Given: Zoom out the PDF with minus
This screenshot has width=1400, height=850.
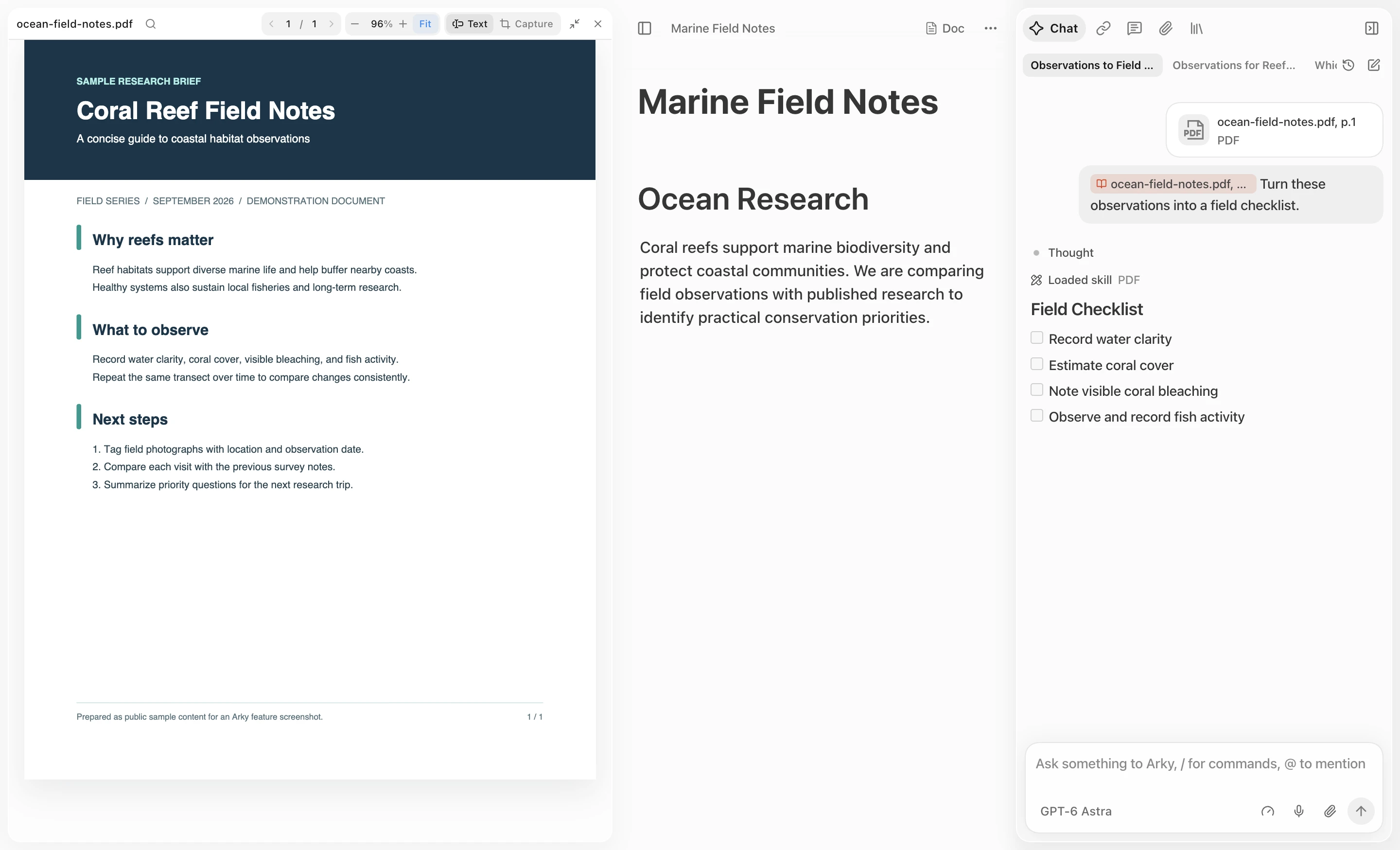Looking at the screenshot, I should click(x=355, y=24).
